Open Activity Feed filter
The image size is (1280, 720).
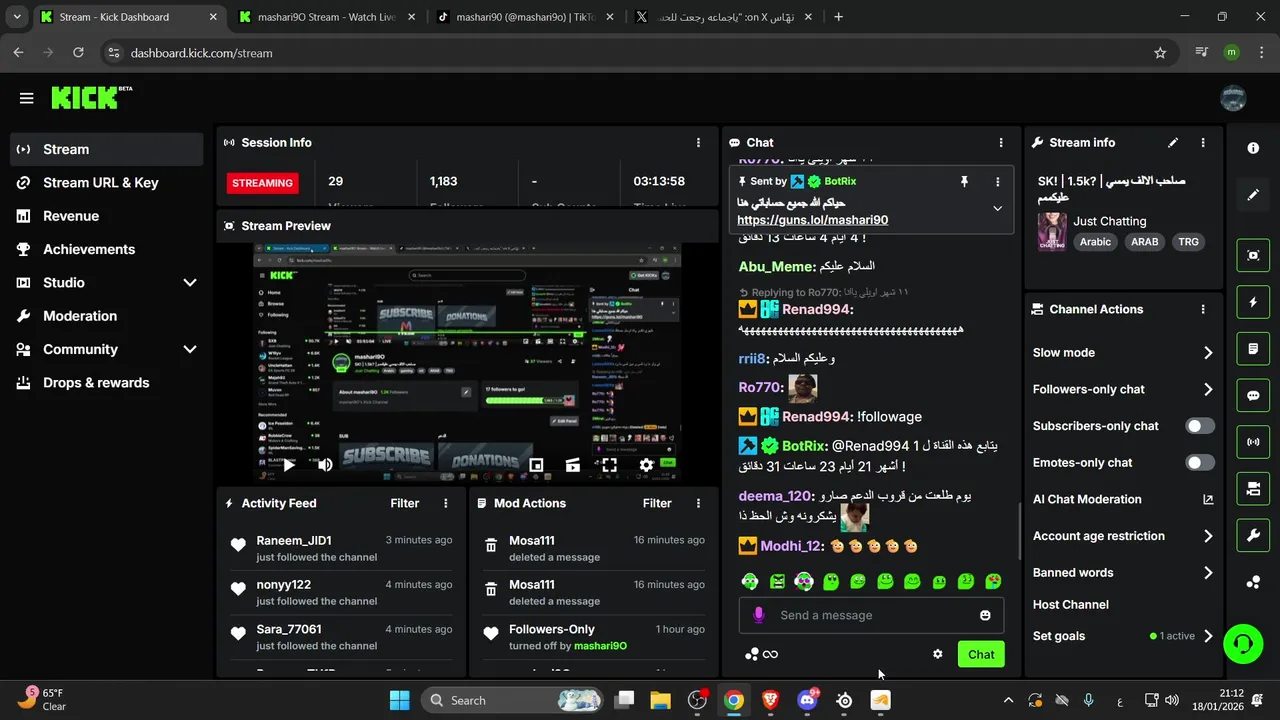[x=404, y=503]
